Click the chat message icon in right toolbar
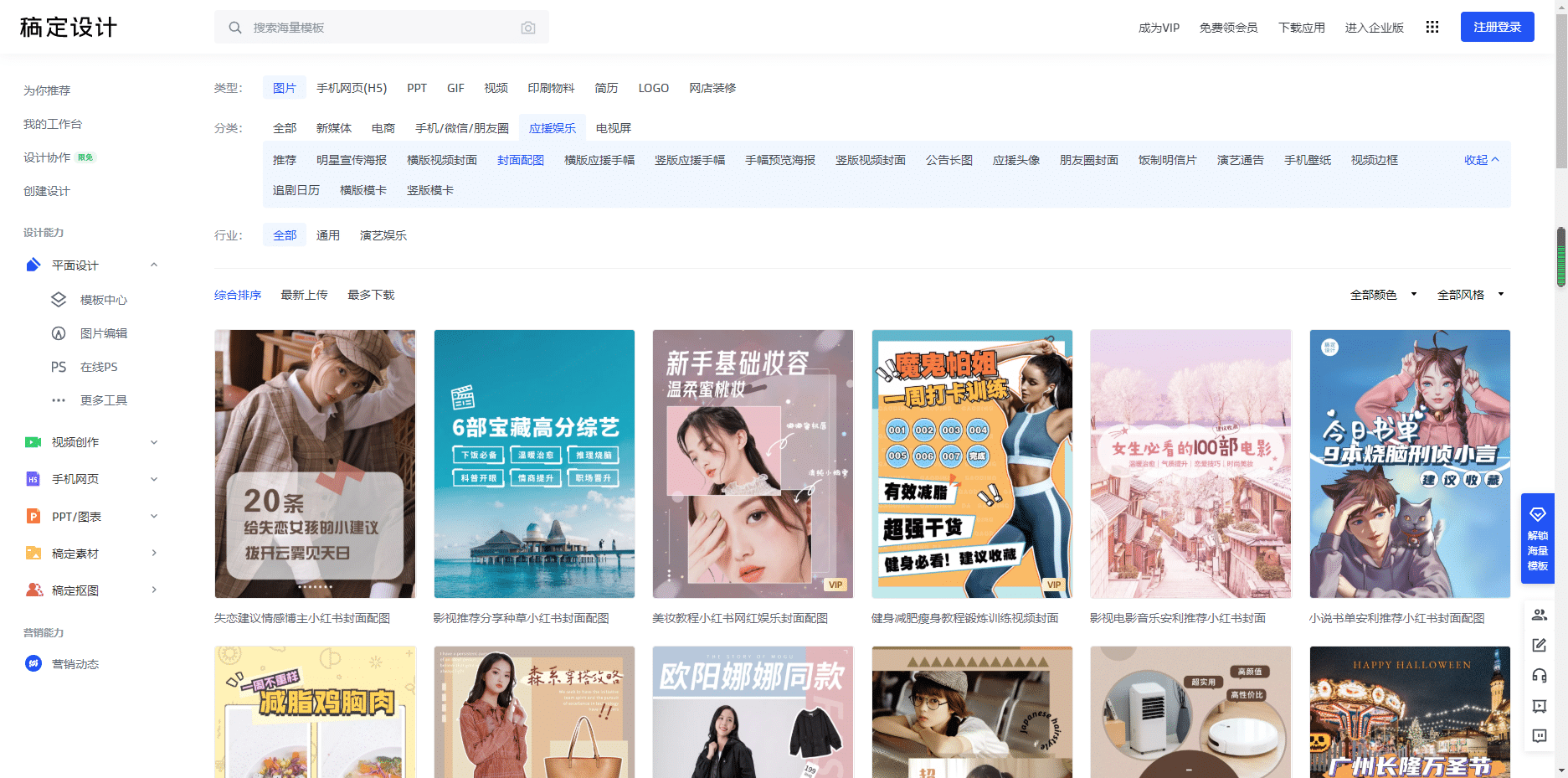Image resolution: width=1568 pixels, height=778 pixels. 1540,736
